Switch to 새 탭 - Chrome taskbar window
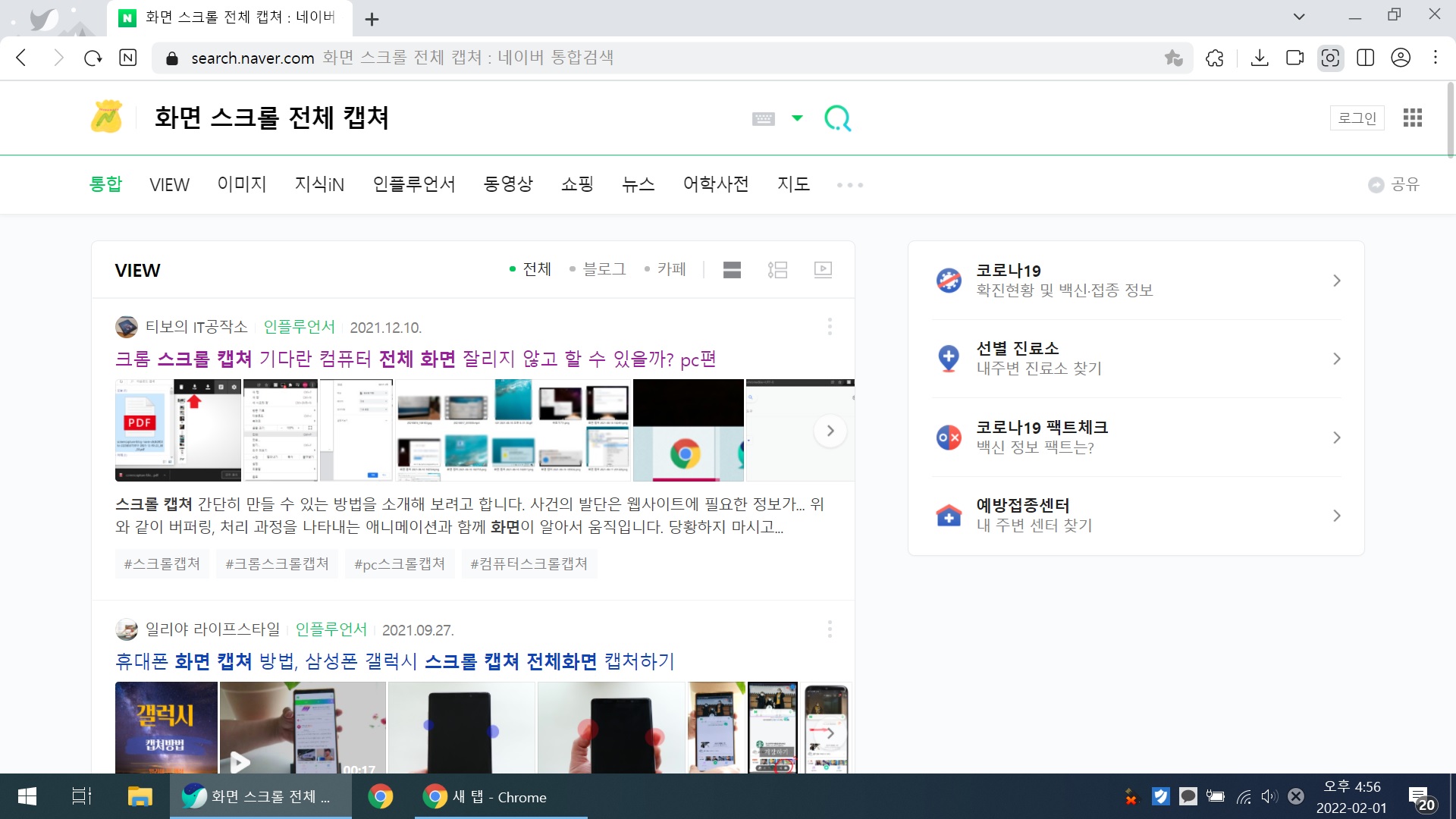The height and width of the screenshot is (819, 1456). (500, 796)
